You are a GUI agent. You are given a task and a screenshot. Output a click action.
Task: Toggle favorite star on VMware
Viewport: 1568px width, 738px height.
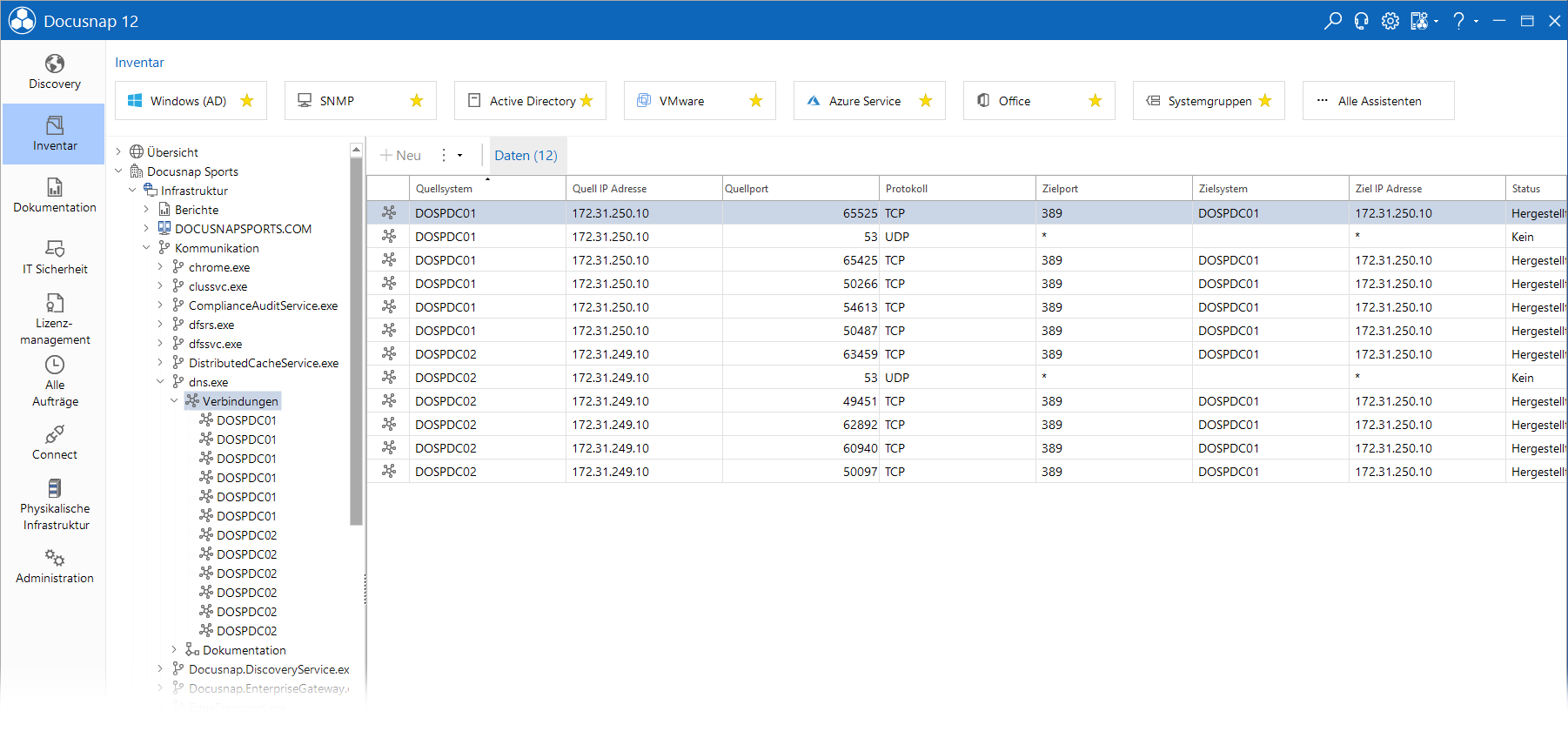[756, 101]
